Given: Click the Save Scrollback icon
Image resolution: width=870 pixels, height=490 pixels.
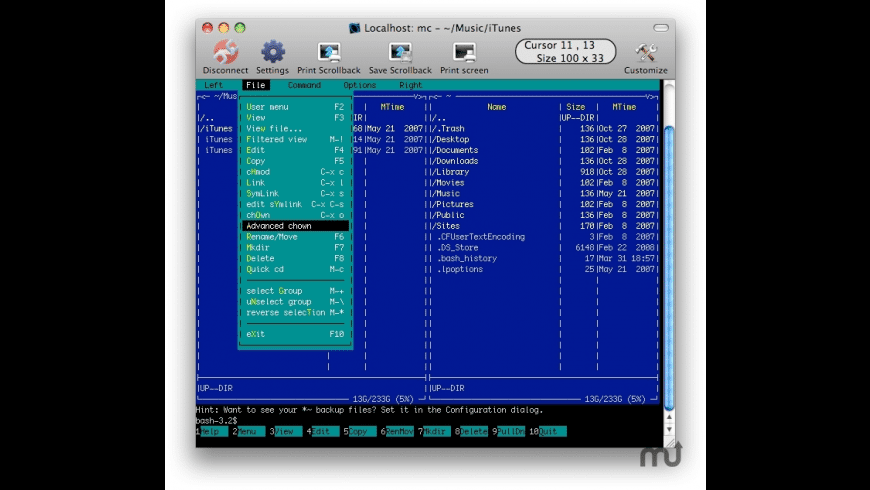Looking at the screenshot, I should point(400,52).
